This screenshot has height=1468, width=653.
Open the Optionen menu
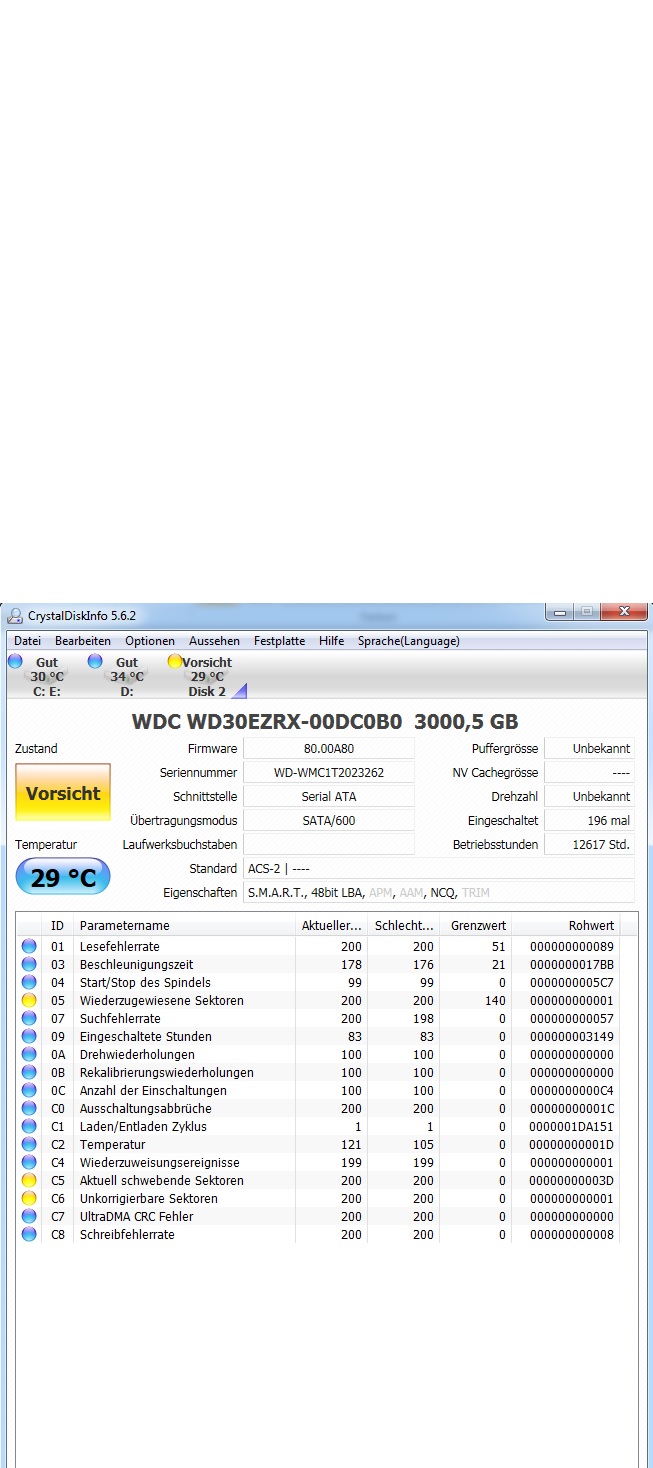coord(150,641)
